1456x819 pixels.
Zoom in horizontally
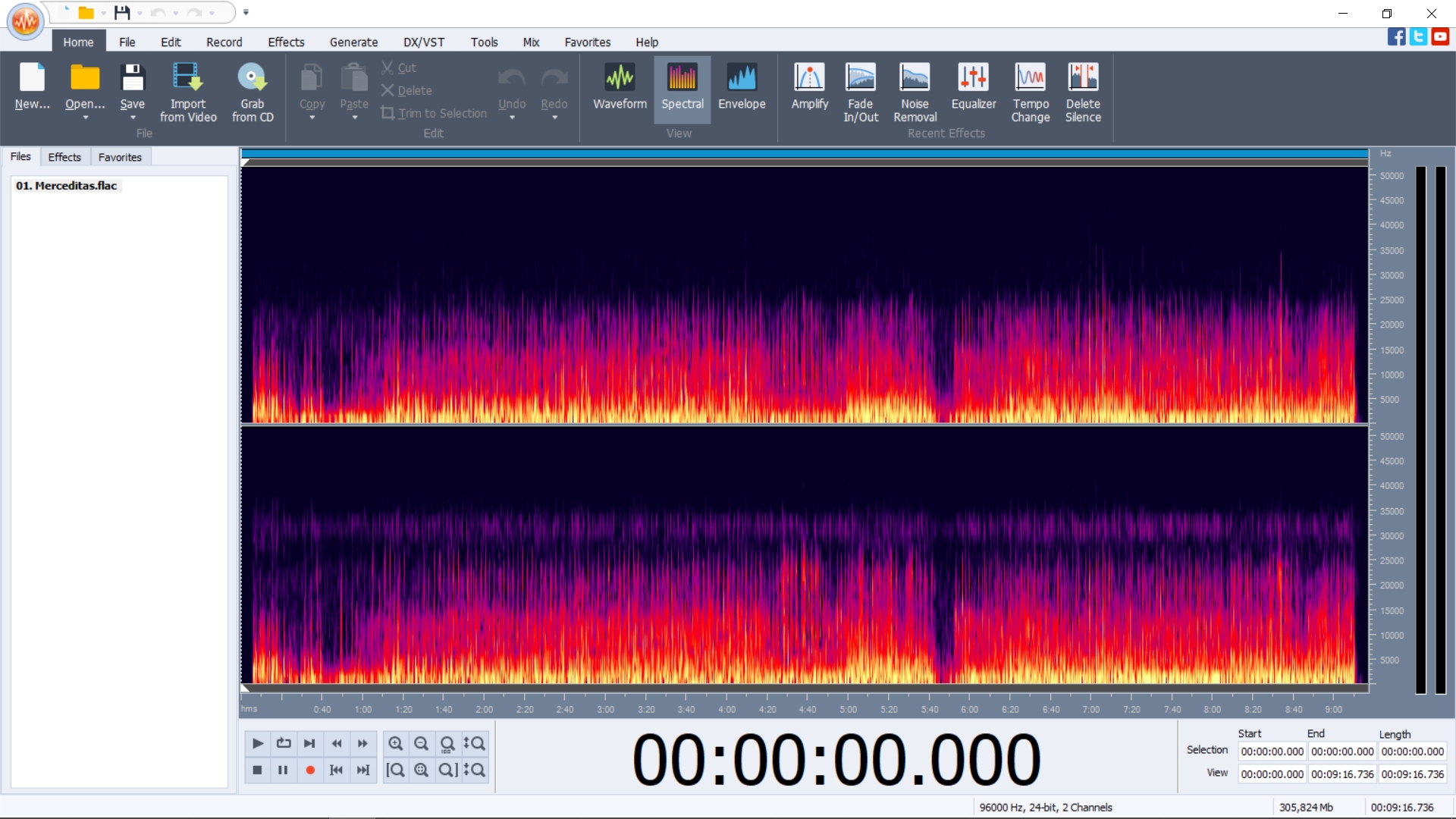pyautogui.click(x=396, y=743)
